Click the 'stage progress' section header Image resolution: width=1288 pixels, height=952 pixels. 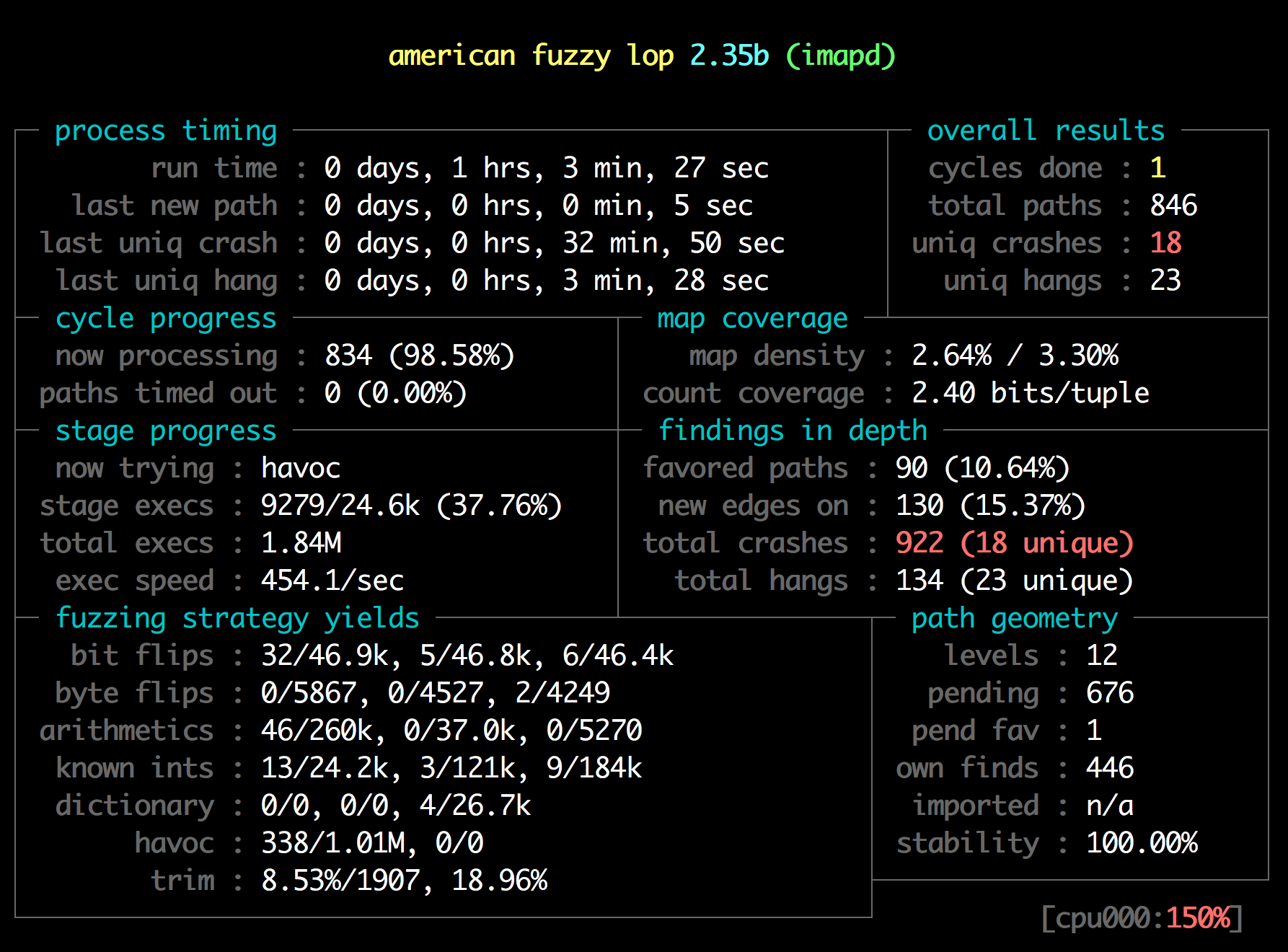click(166, 431)
